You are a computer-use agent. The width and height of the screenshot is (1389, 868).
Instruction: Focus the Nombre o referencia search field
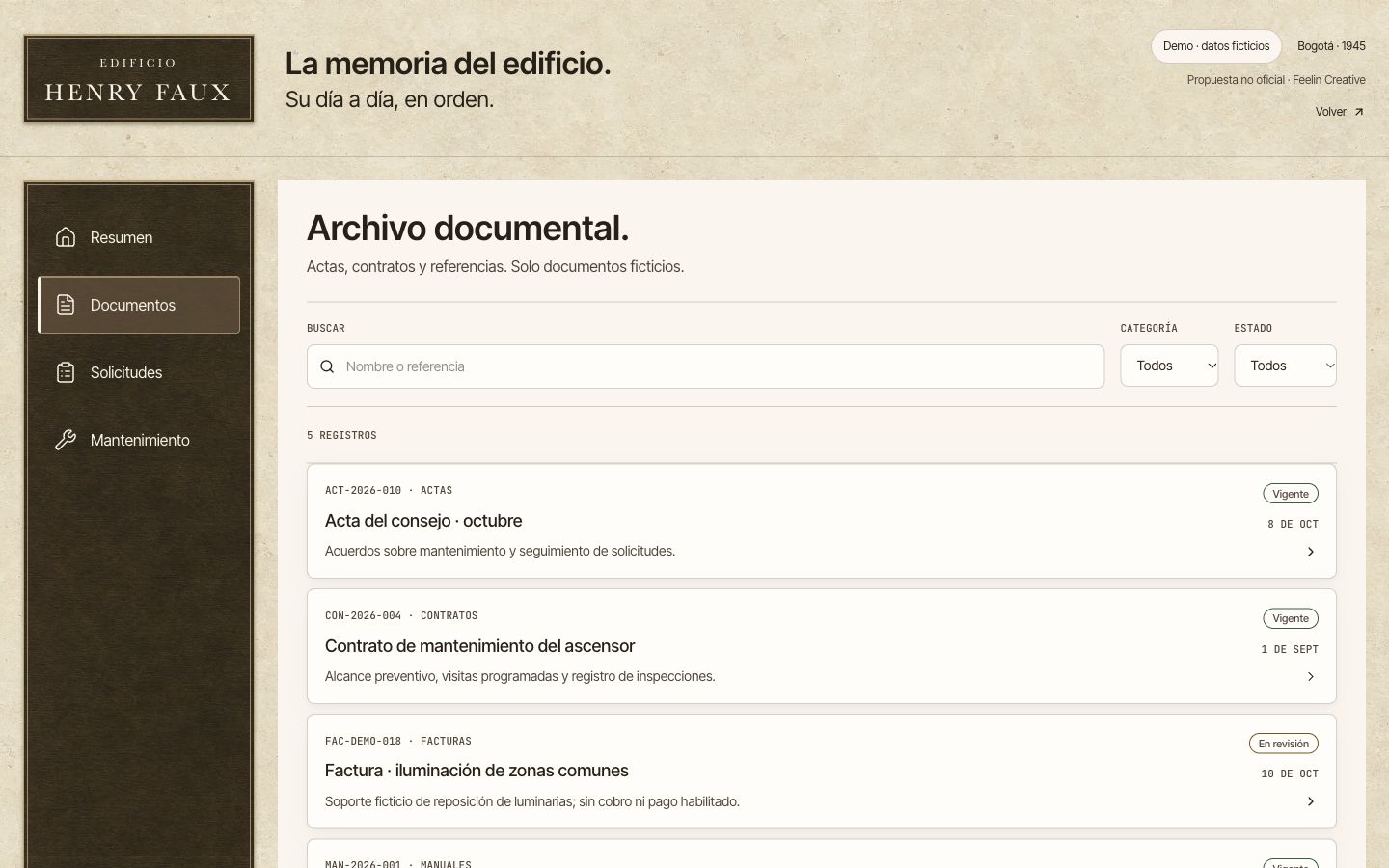coord(706,366)
